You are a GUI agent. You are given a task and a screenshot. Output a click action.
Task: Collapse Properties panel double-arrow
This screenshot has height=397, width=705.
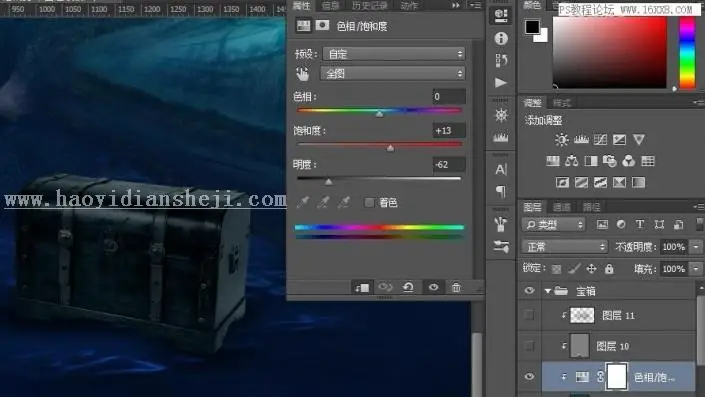click(x=455, y=5)
